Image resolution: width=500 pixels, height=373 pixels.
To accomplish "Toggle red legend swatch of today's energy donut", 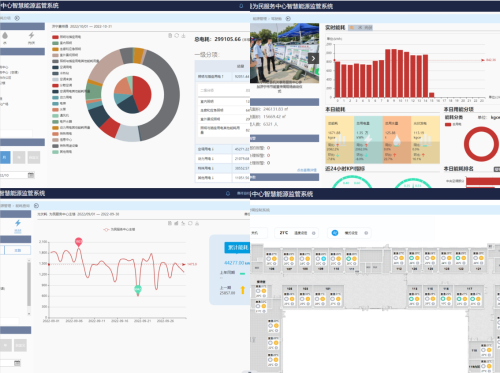I will pos(448,125).
